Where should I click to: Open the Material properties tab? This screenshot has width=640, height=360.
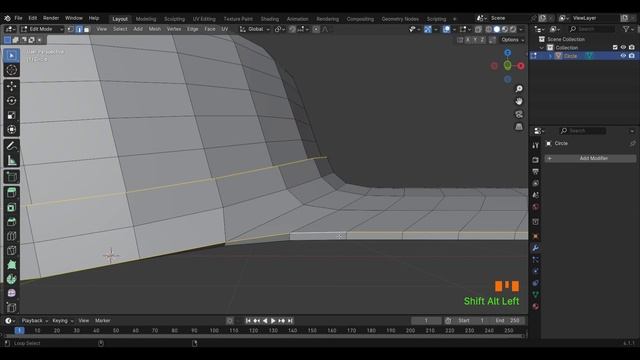pyautogui.click(x=536, y=306)
